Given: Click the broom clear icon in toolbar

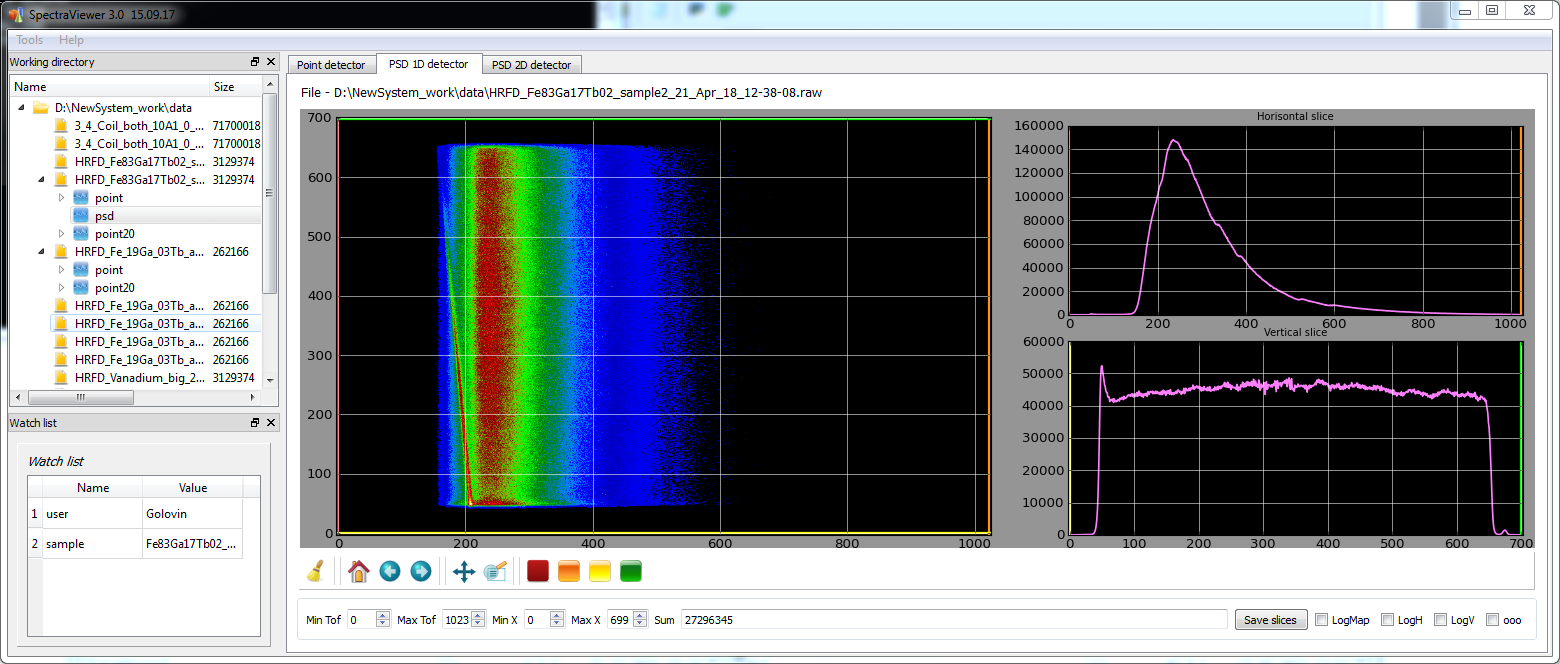Looking at the screenshot, I should pos(315,571).
